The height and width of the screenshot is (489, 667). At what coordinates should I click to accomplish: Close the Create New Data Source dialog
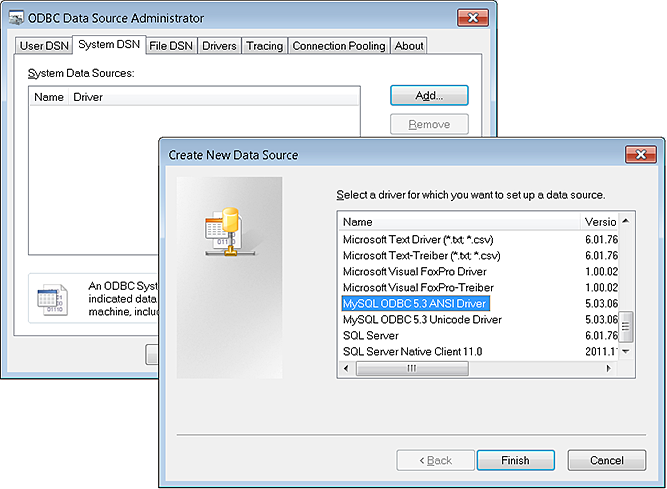[x=639, y=155]
